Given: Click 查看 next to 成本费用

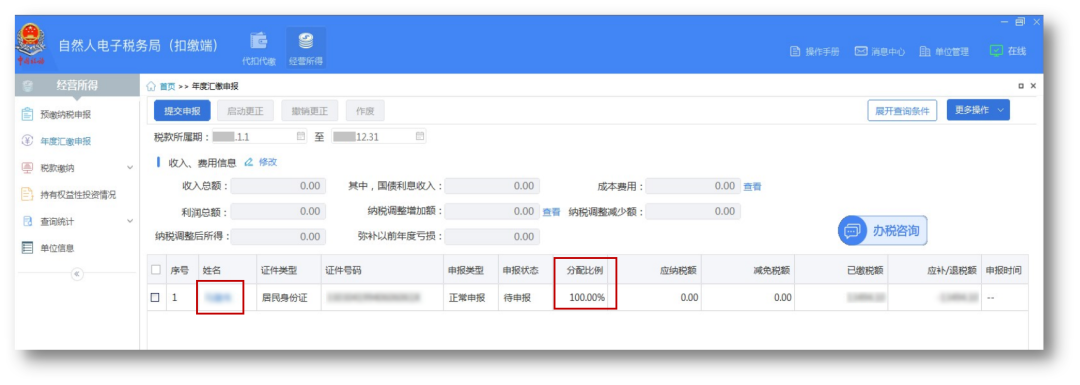Looking at the screenshot, I should (x=752, y=186).
